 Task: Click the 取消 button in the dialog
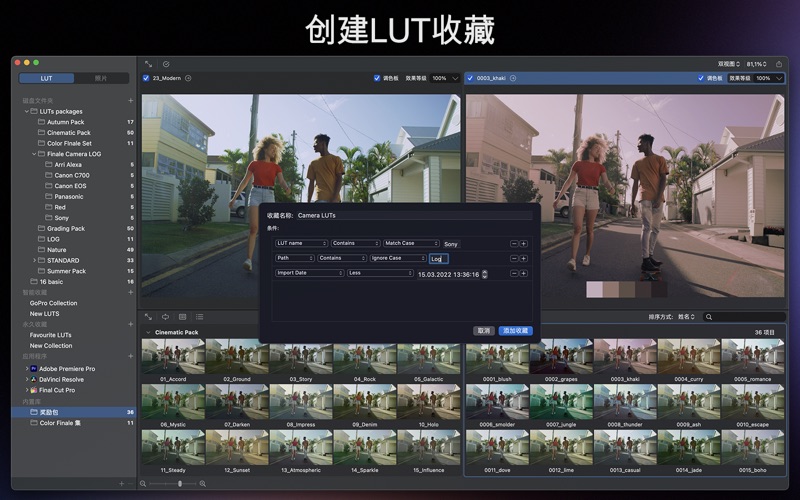pos(484,330)
